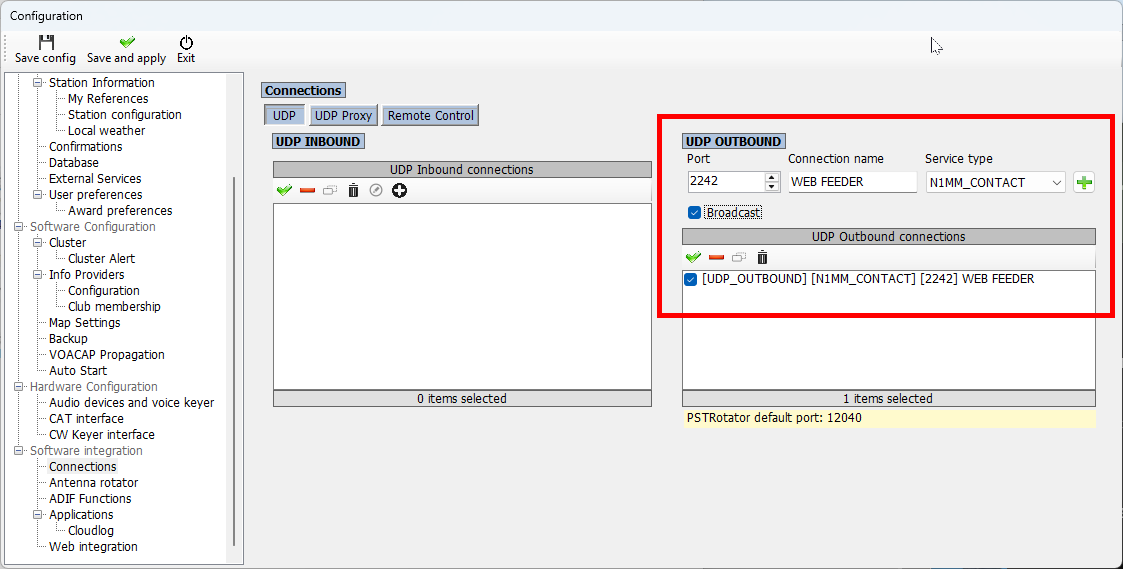Open Local weather in the tree
The width and height of the screenshot is (1123, 569).
106,130
